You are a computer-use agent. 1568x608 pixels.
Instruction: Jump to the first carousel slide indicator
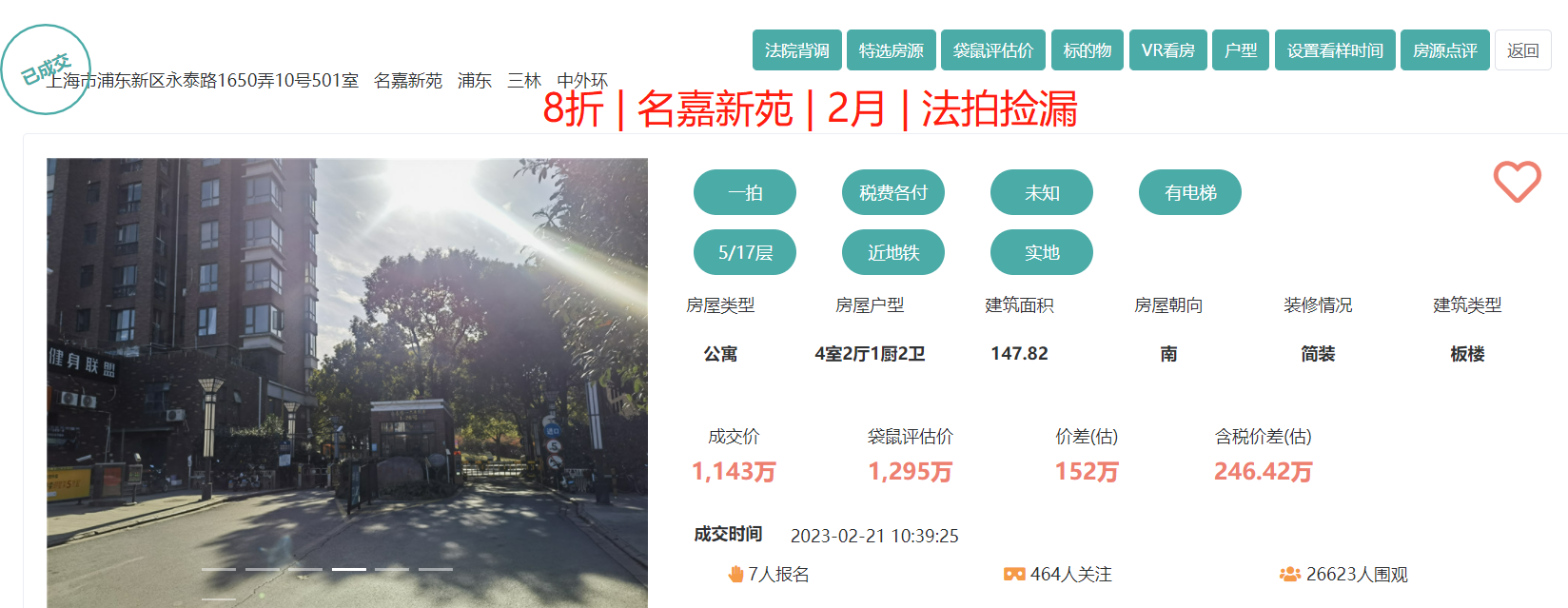pyautogui.click(x=219, y=569)
